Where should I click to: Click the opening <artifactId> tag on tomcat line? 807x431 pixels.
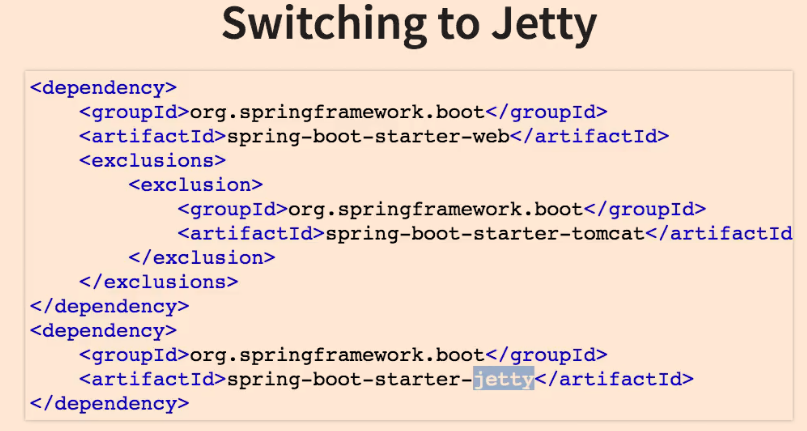pyautogui.click(x=251, y=234)
